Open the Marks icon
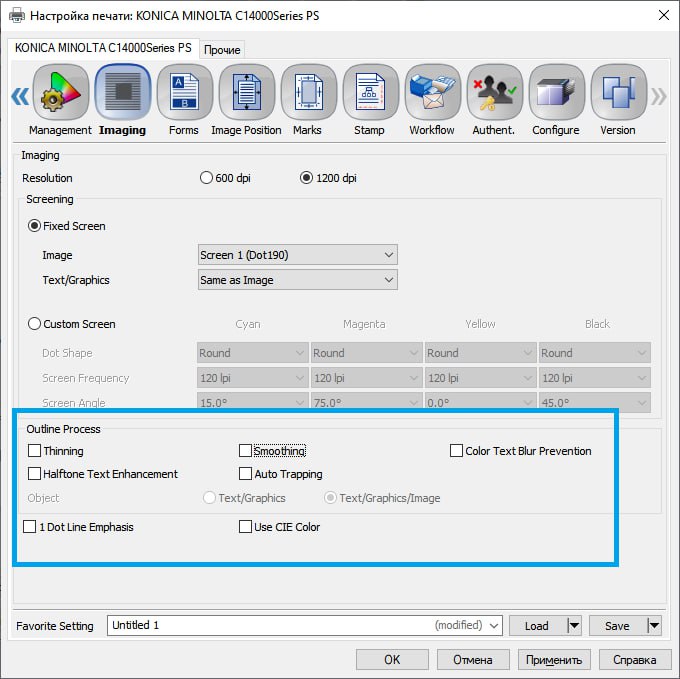This screenshot has width=680, height=679. point(309,92)
